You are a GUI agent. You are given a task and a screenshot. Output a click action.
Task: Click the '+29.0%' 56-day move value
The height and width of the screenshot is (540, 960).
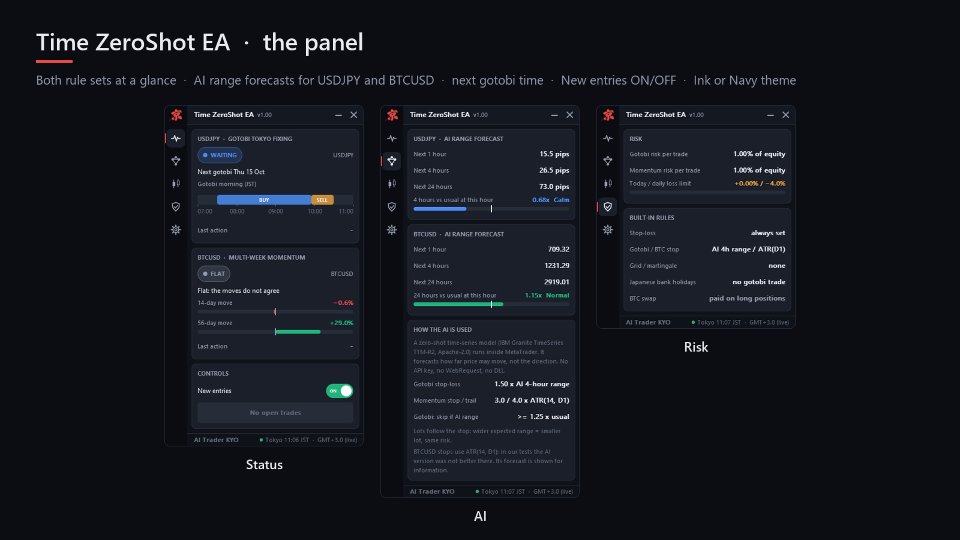tap(342, 323)
